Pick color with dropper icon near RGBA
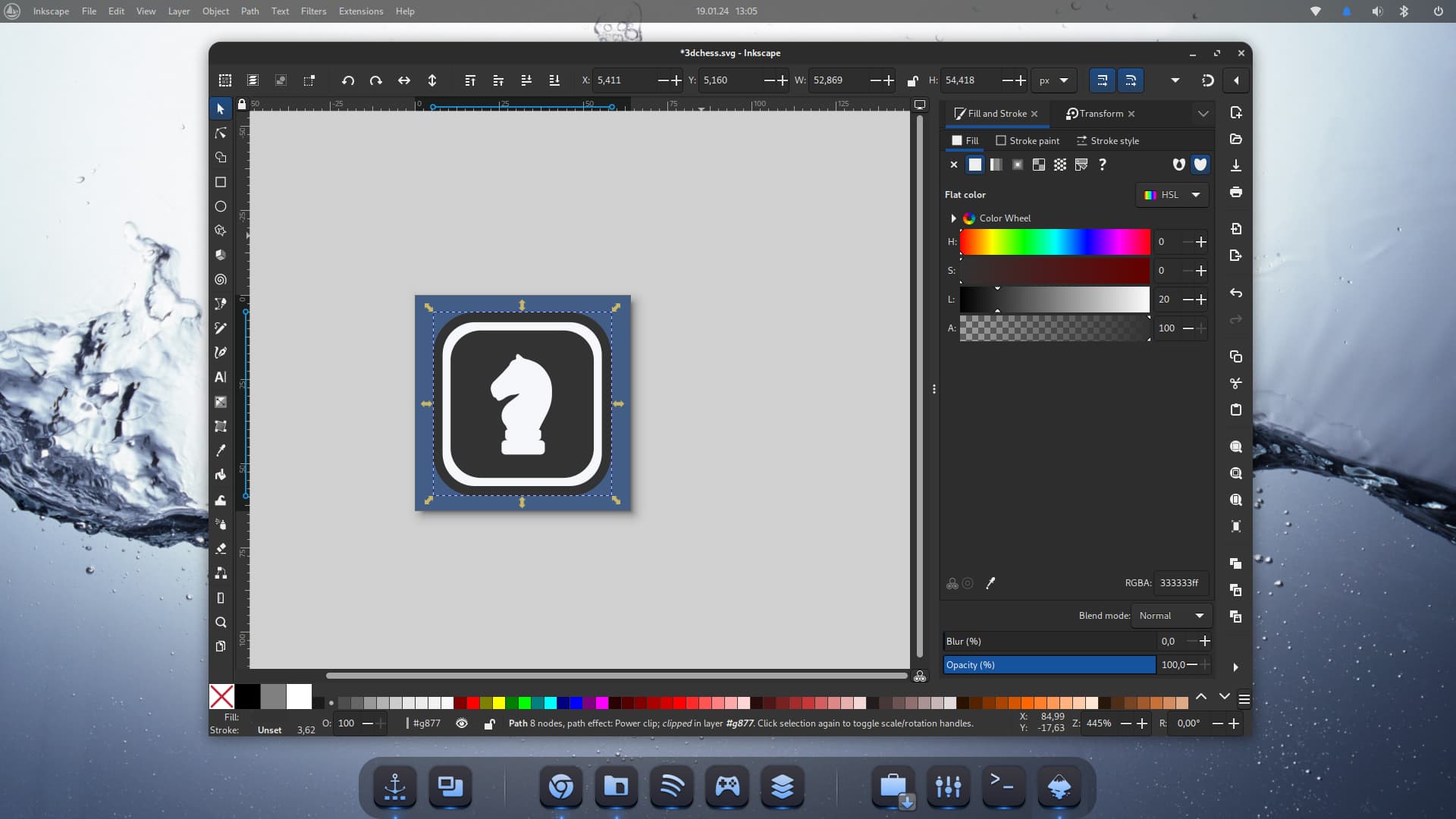Screen dimensions: 1456x819 990,583
